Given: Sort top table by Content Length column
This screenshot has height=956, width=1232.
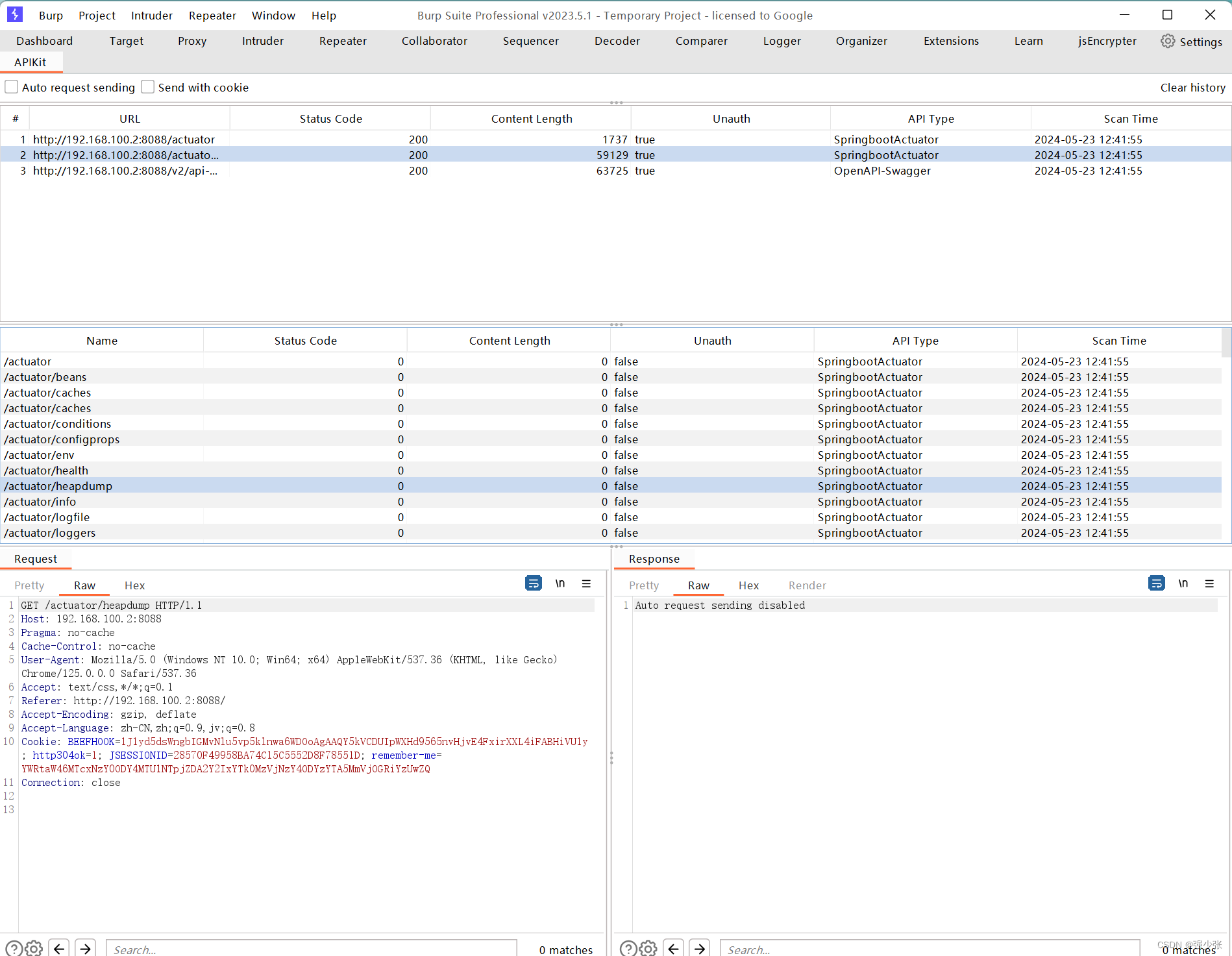Looking at the screenshot, I should [531, 119].
